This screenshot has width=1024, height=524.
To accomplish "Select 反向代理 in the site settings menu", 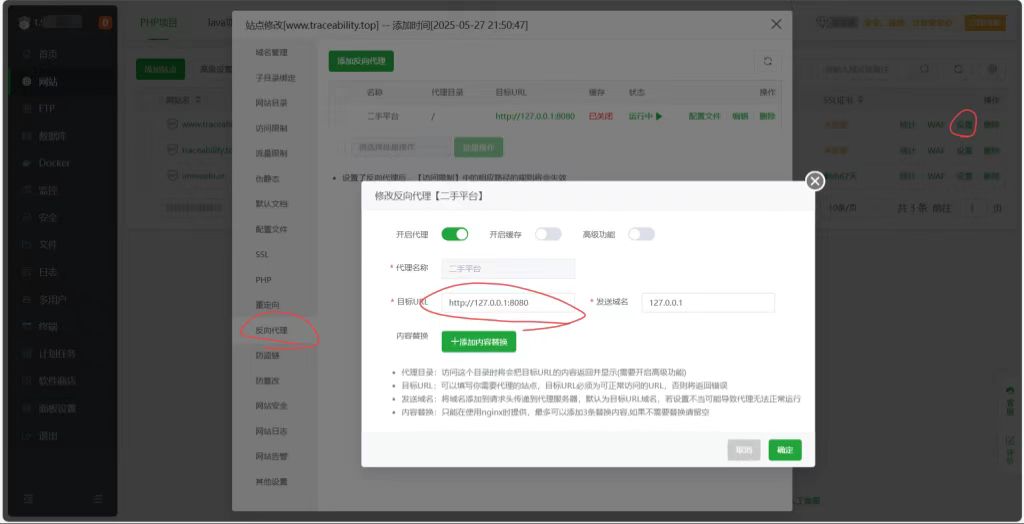I will click(x=271, y=330).
